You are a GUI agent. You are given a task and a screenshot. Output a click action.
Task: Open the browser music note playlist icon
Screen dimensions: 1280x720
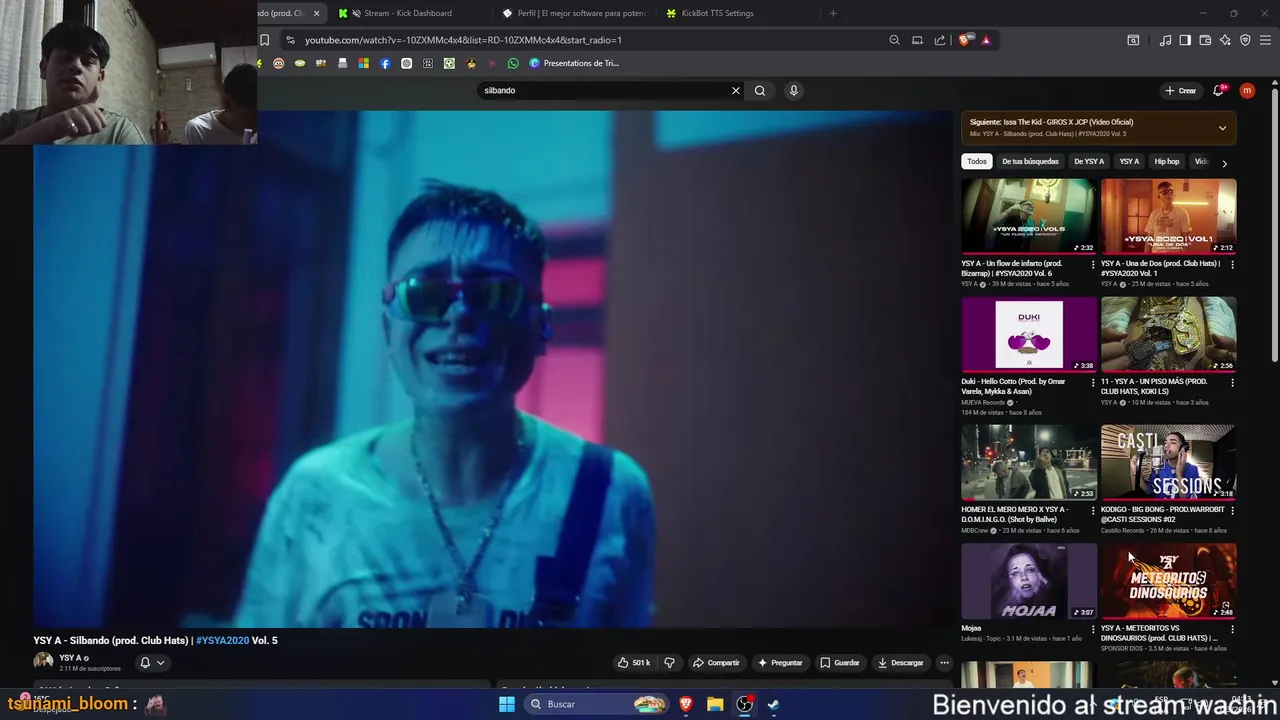point(1165,40)
